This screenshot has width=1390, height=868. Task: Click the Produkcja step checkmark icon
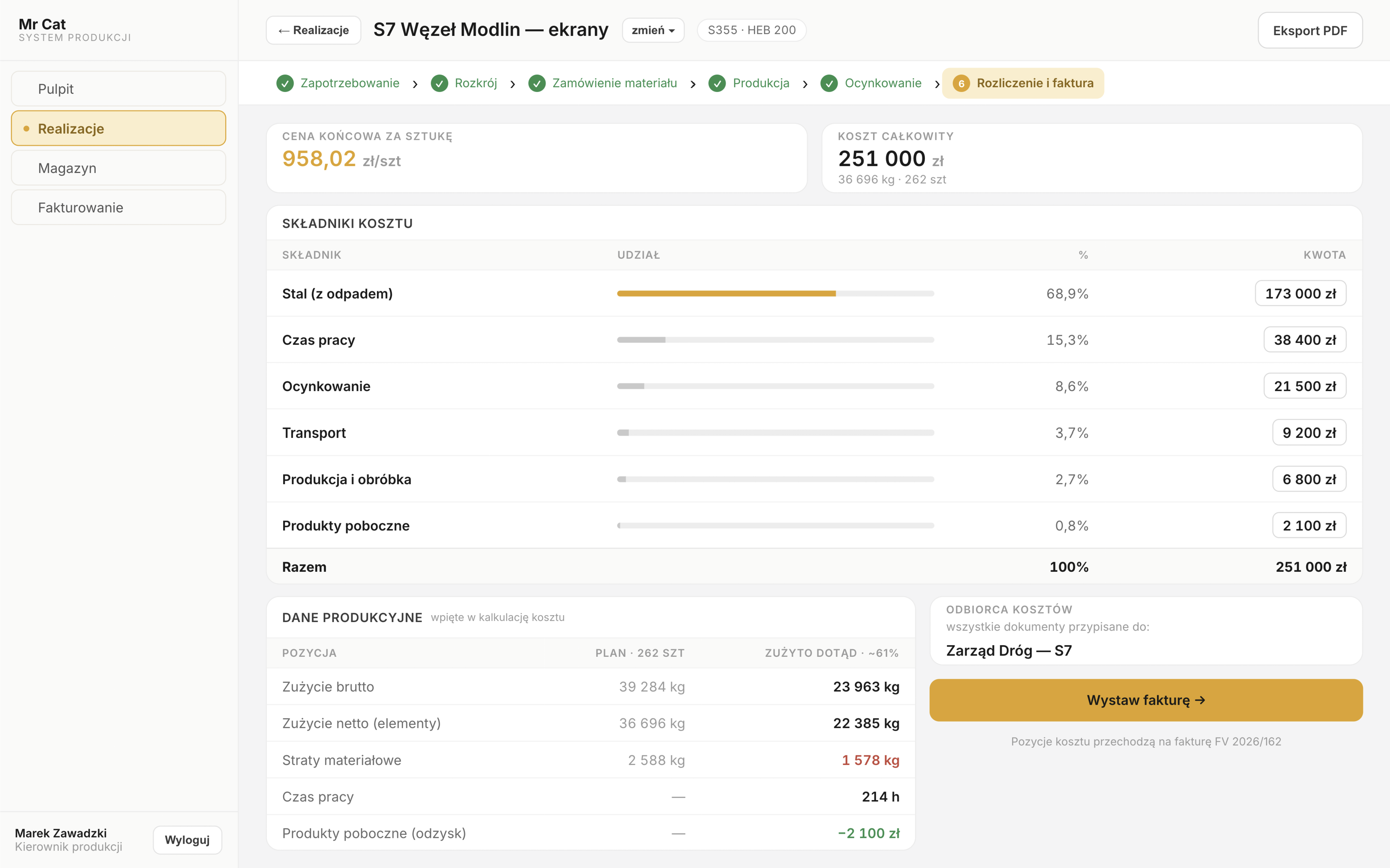tap(717, 83)
